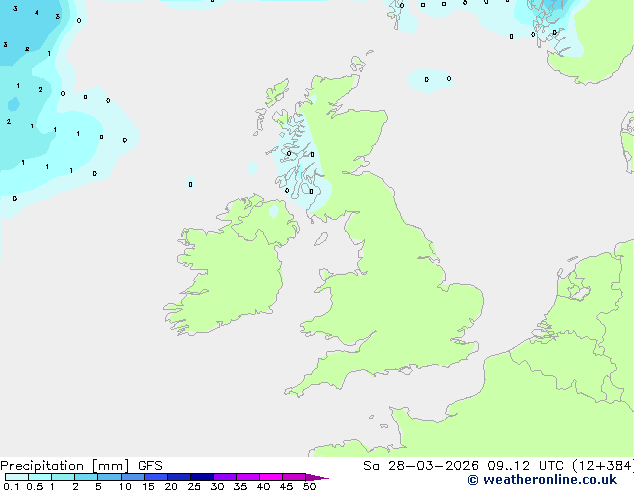This screenshot has height=490, width=634.
Task: Click the weatheronline.co.uk copyright link
Action: pos(542,480)
